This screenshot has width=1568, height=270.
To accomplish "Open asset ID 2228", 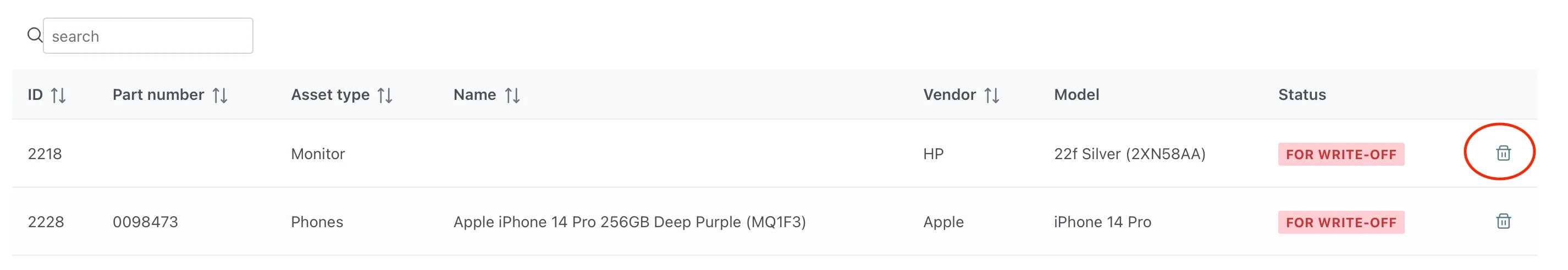I will tap(46, 222).
